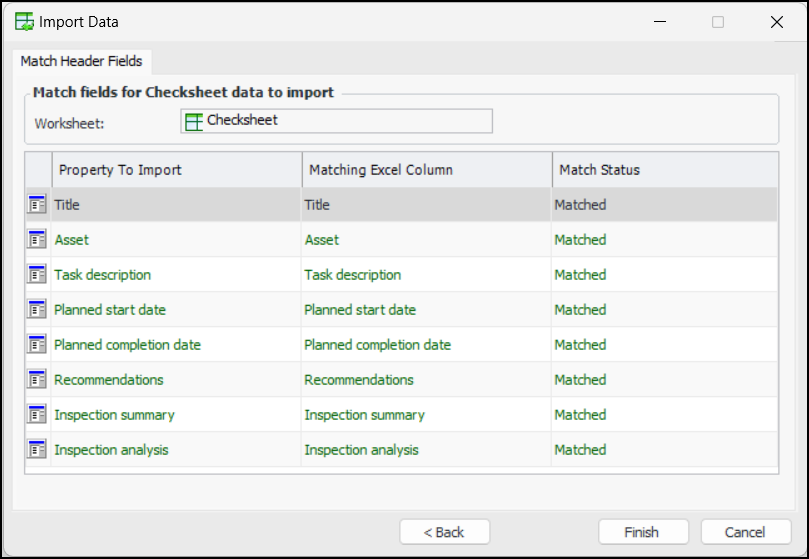Close the Import Data window
The width and height of the screenshot is (809, 559).
click(776, 22)
